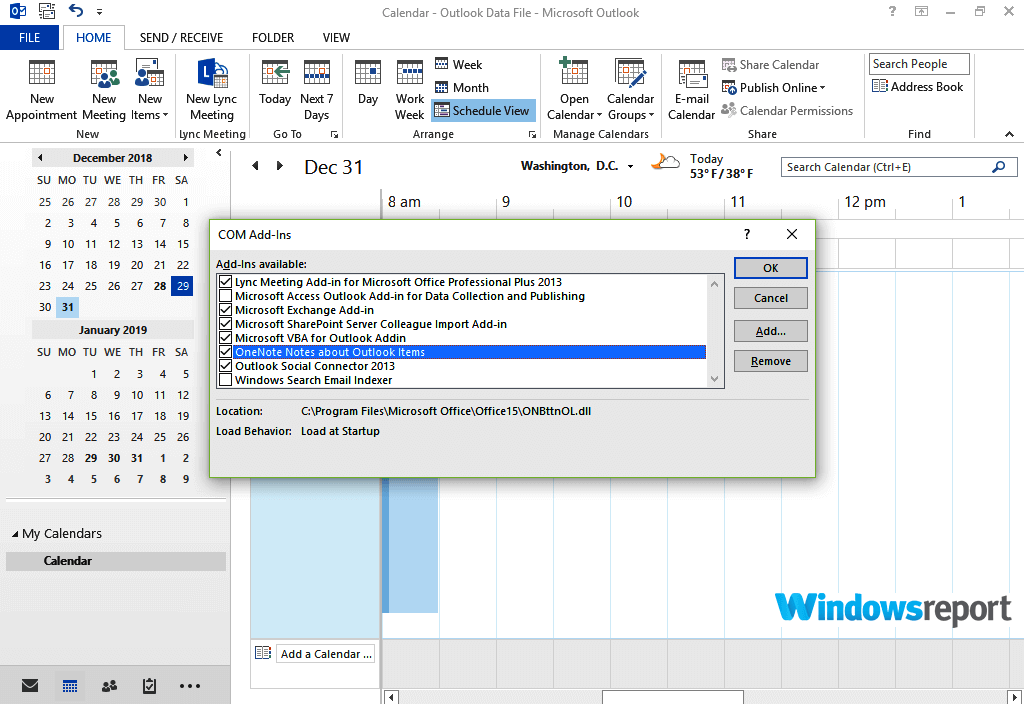The height and width of the screenshot is (704, 1024).
Task: Collapse the folder pane
Action: 219,153
